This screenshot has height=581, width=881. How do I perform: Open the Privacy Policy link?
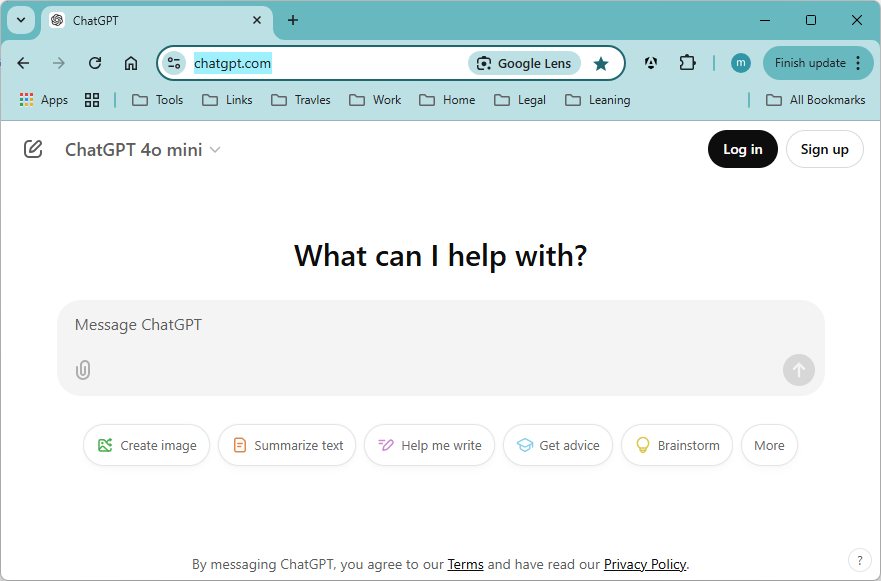[645, 564]
